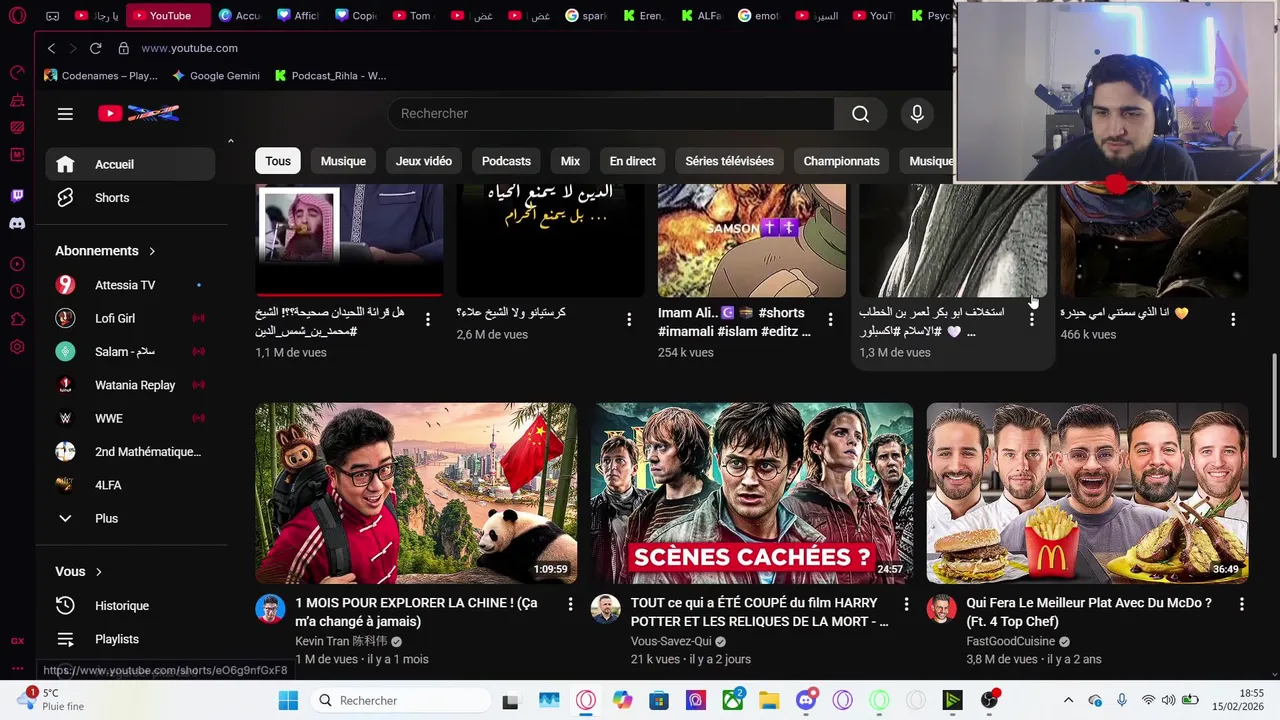Switch to the Accu browser tab
The image size is (1280, 720).
click(x=240, y=15)
